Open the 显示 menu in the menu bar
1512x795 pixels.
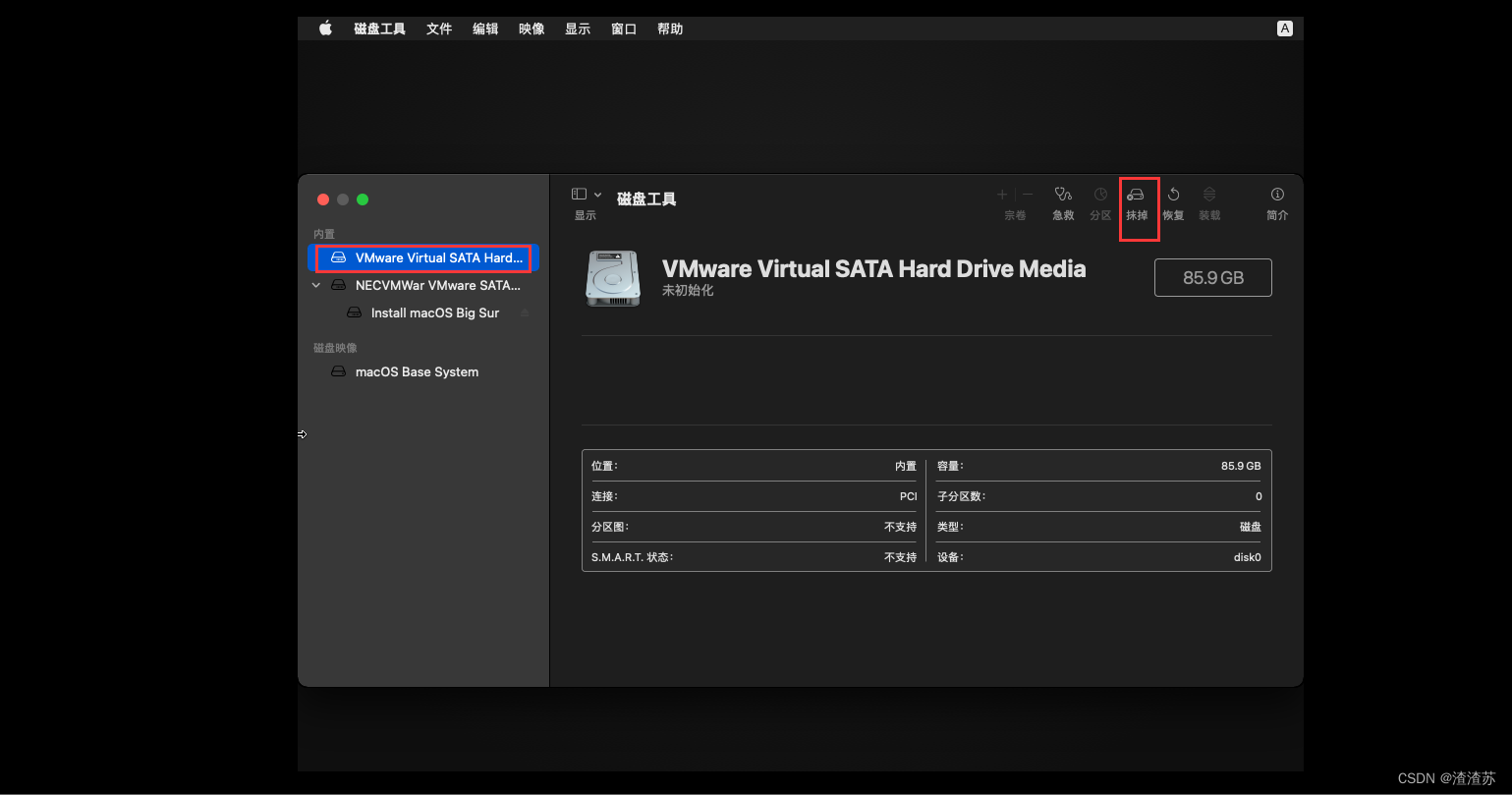(578, 28)
